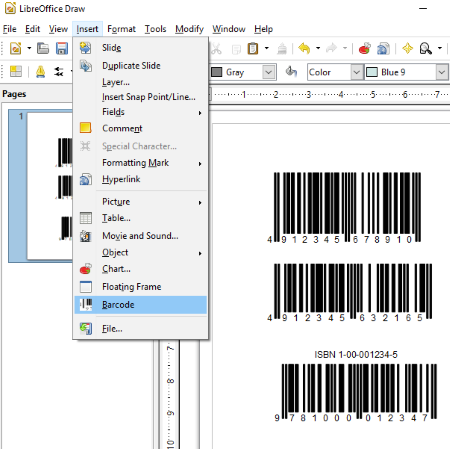
Task: Select the middle barcode ending 632165
Action: 350,293
